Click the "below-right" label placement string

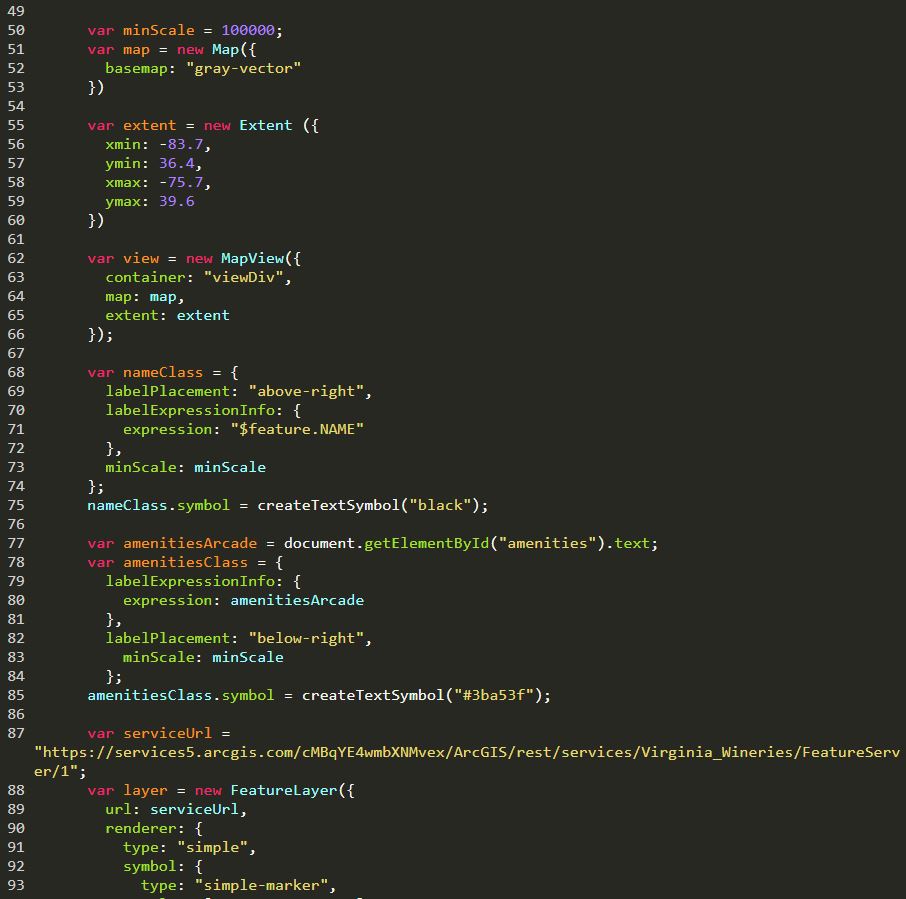pyautogui.click(x=310, y=638)
